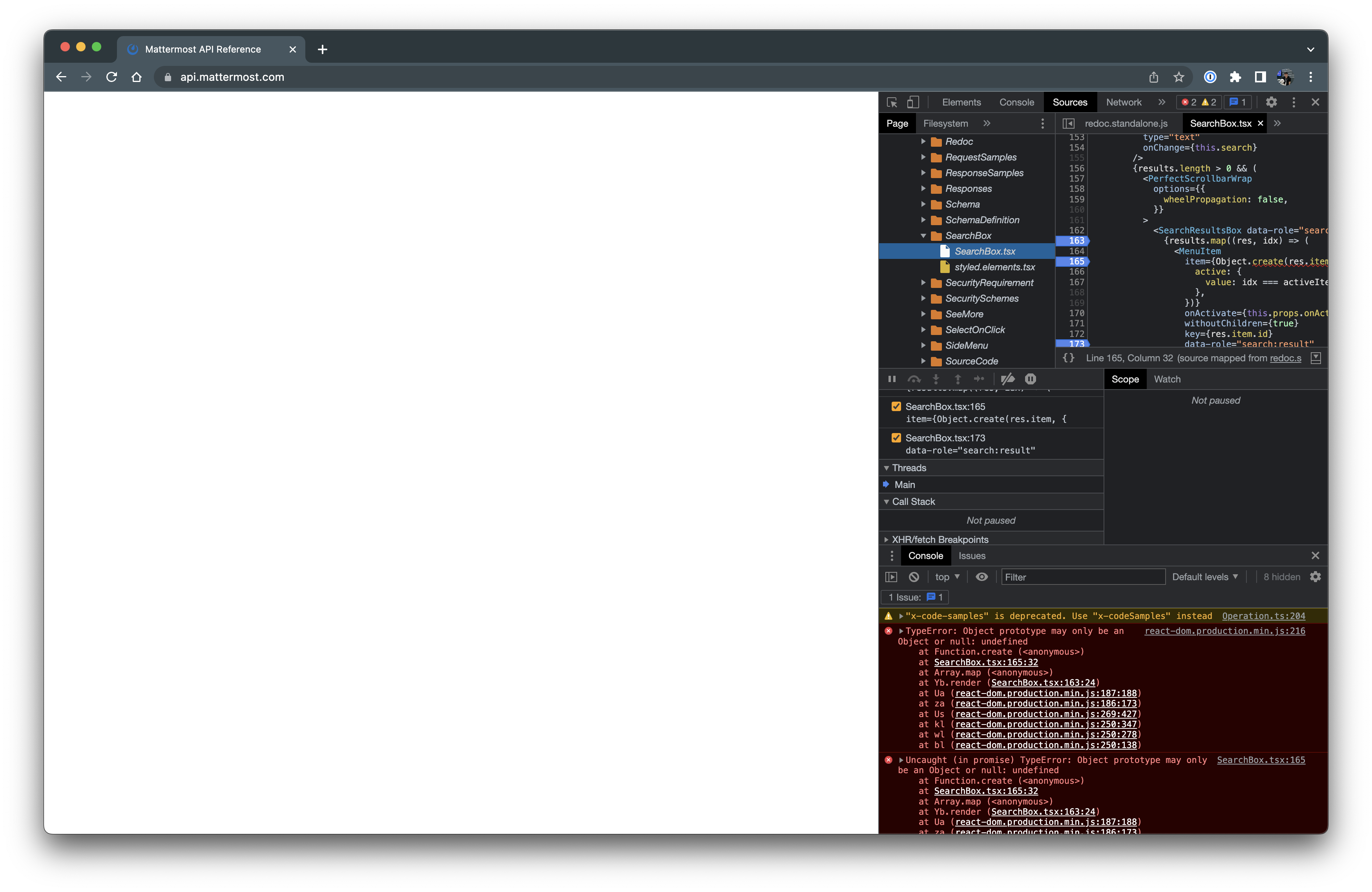Click the step over next function call icon

point(914,379)
